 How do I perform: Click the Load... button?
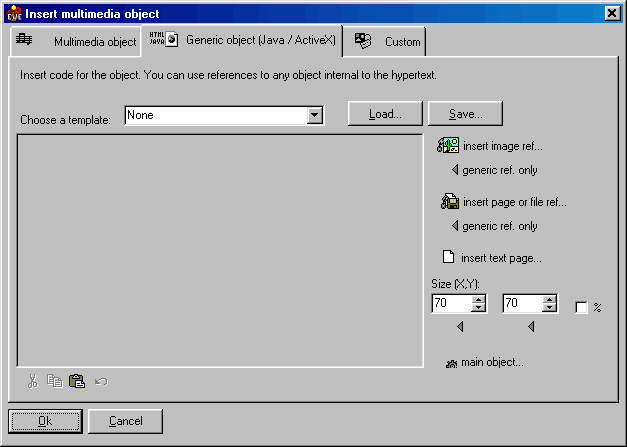click(x=385, y=114)
